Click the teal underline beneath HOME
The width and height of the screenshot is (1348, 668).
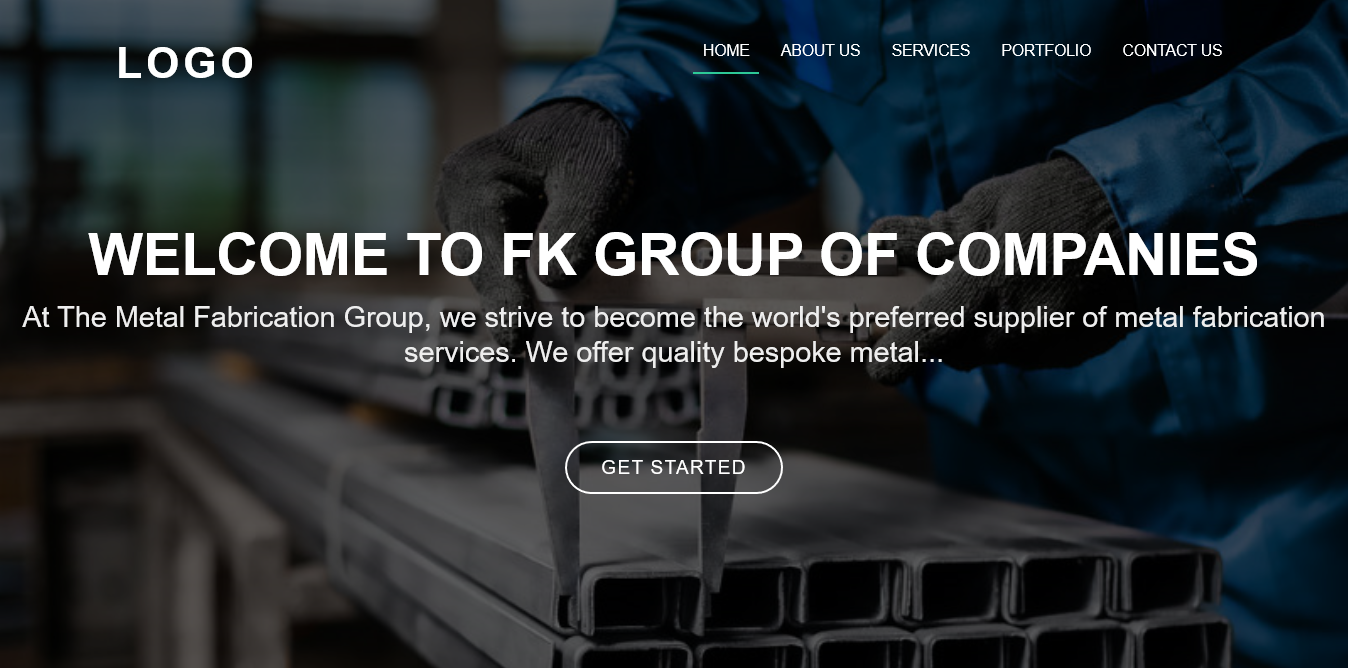pos(726,72)
